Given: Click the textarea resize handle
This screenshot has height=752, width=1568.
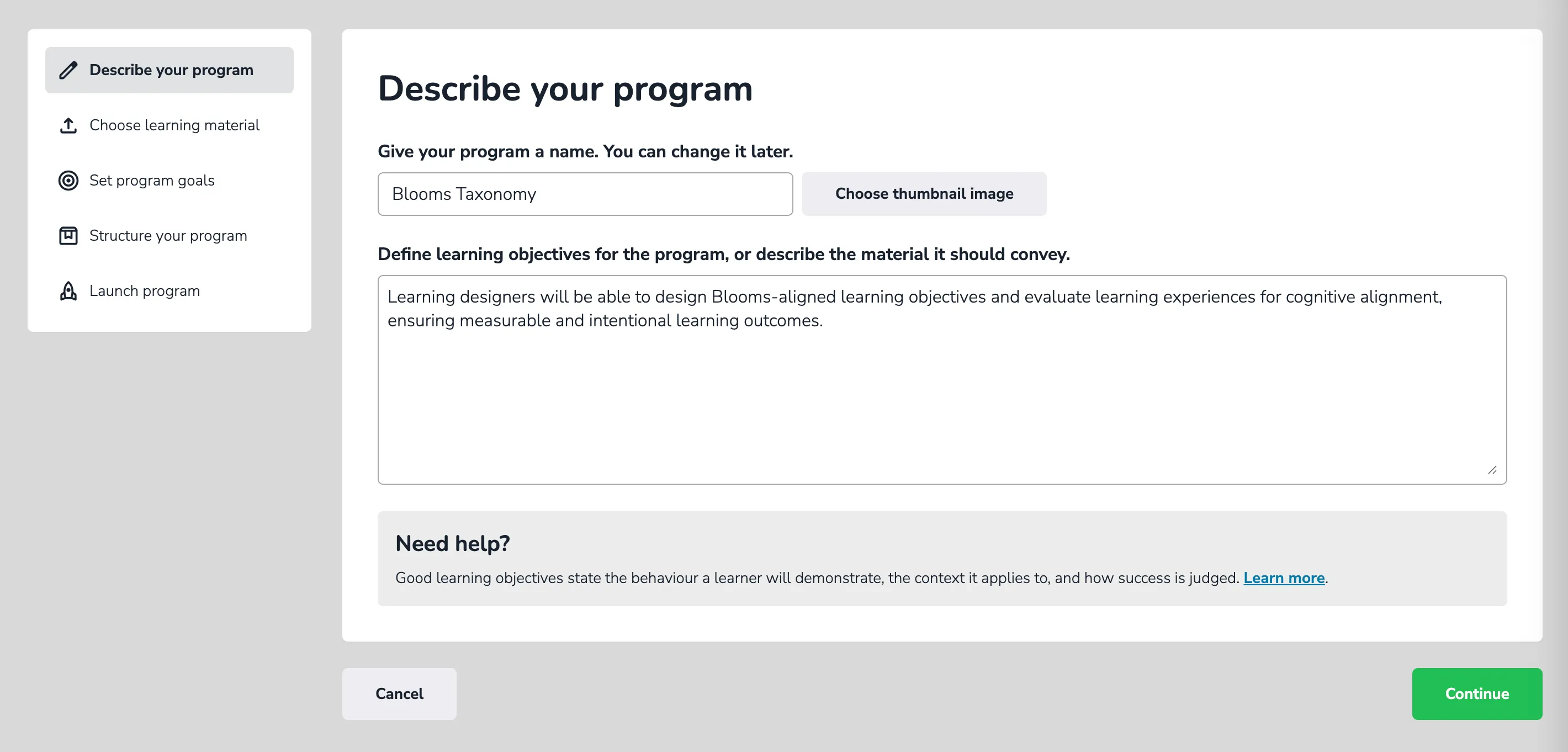Looking at the screenshot, I should (x=1492, y=469).
